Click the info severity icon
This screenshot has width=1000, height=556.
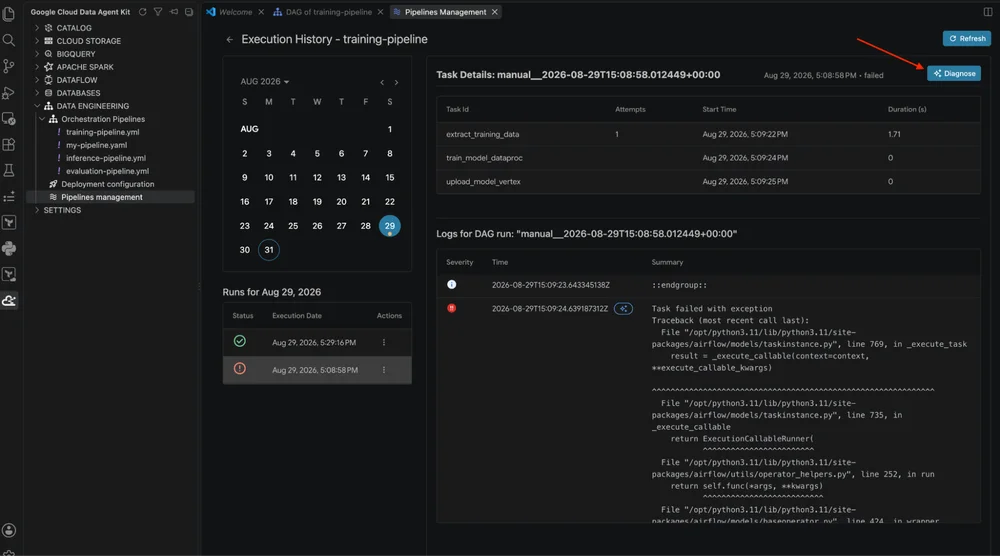pos(452,284)
